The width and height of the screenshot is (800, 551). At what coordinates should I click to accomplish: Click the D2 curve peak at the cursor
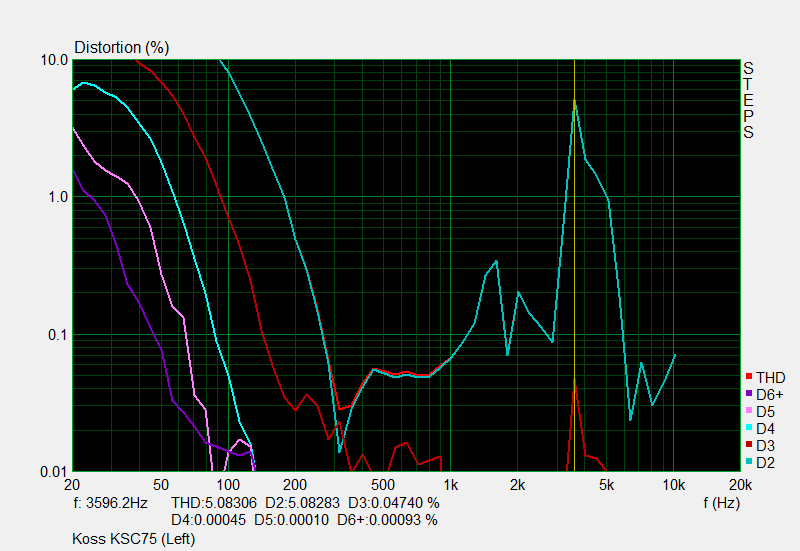574,101
